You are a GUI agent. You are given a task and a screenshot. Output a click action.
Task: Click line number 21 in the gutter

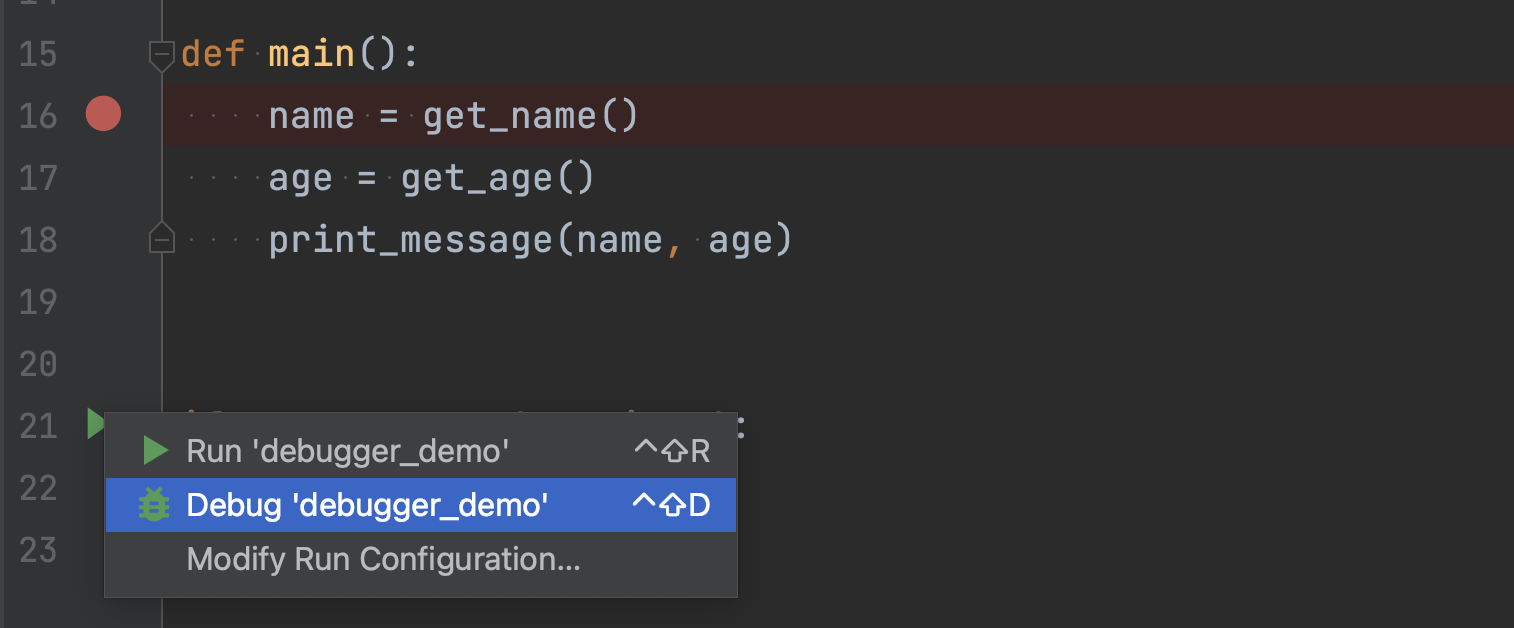coord(37,425)
